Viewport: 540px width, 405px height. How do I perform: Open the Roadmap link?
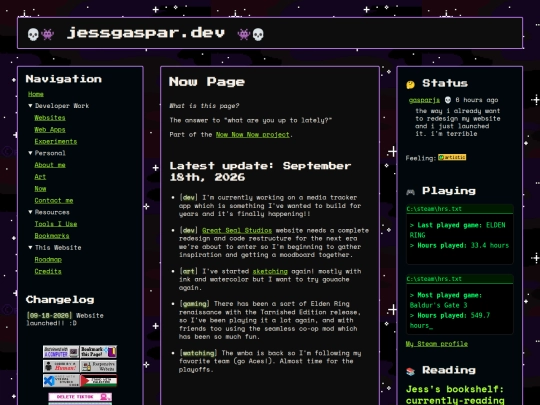point(48,260)
